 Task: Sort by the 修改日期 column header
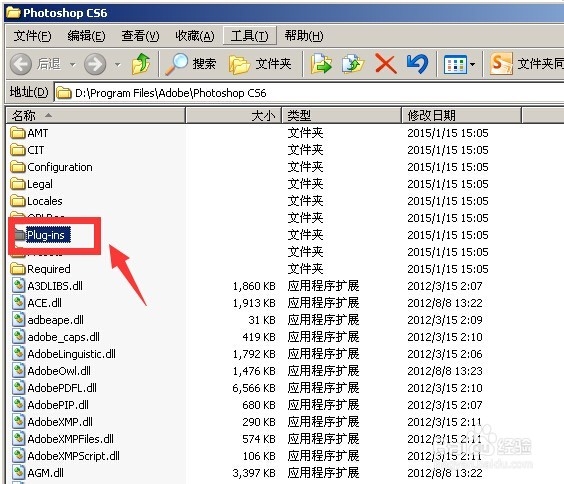461,116
